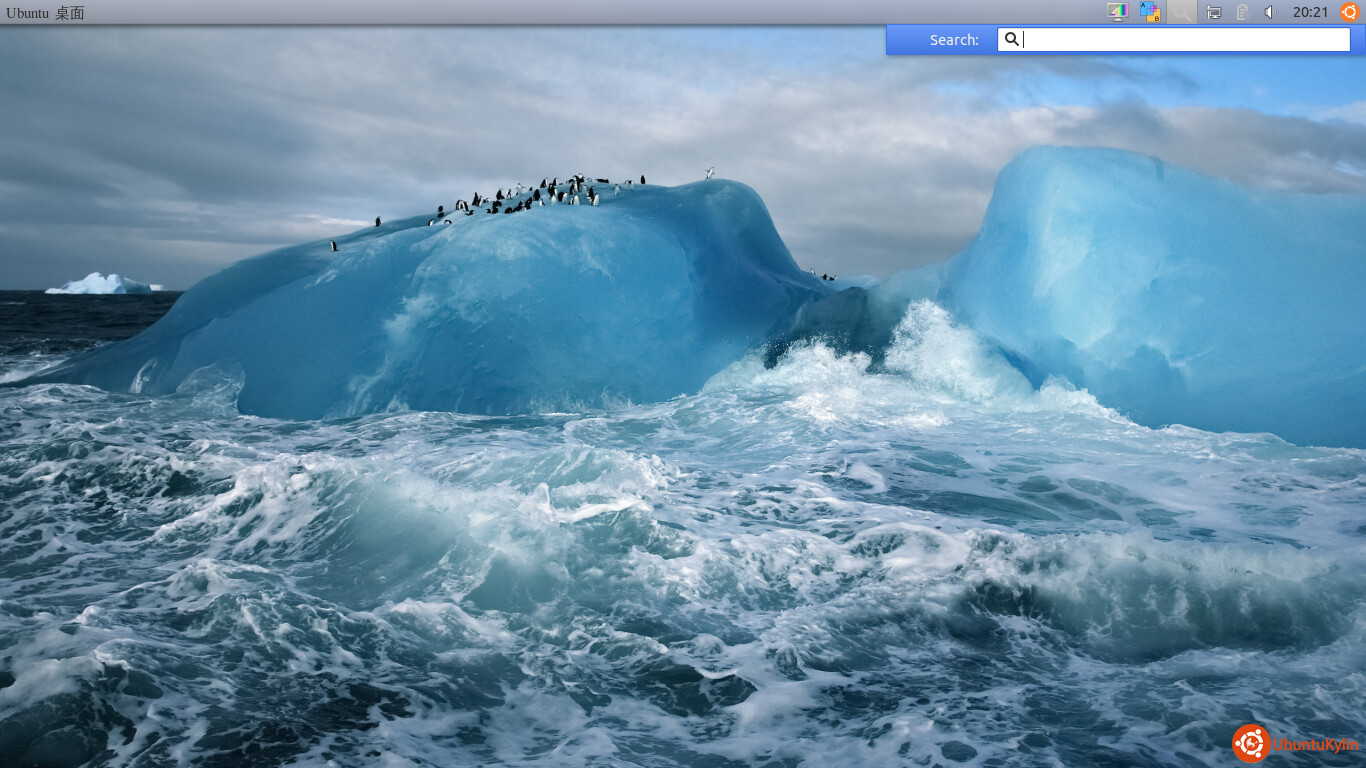Screen dimensions: 1366x768
Task: Click empty middle area of top panel
Action: coord(600,12)
